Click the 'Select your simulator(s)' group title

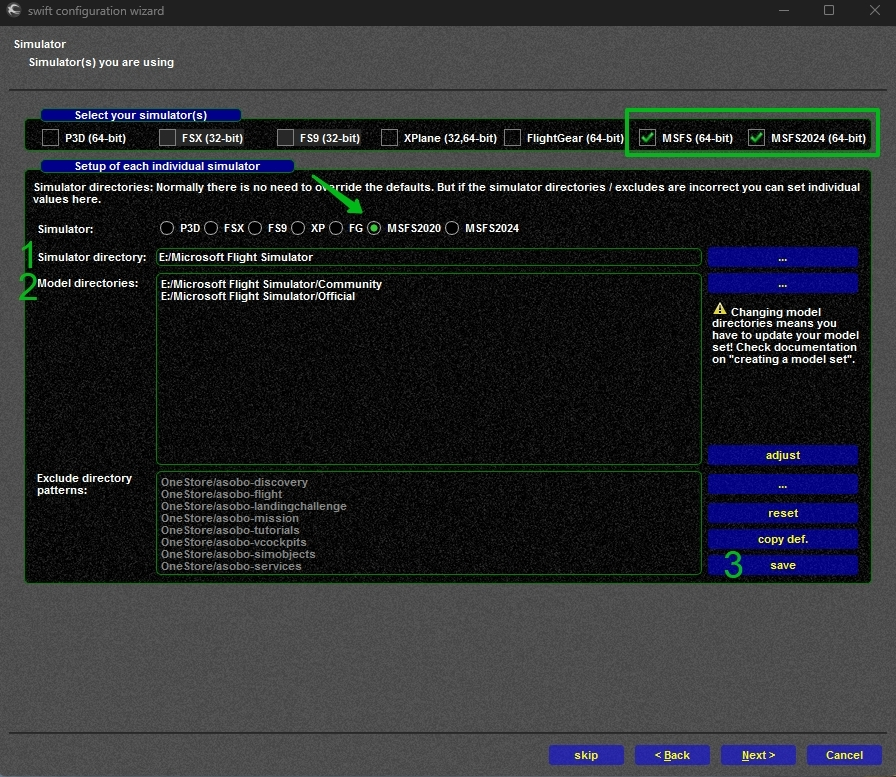pyautogui.click(x=141, y=115)
